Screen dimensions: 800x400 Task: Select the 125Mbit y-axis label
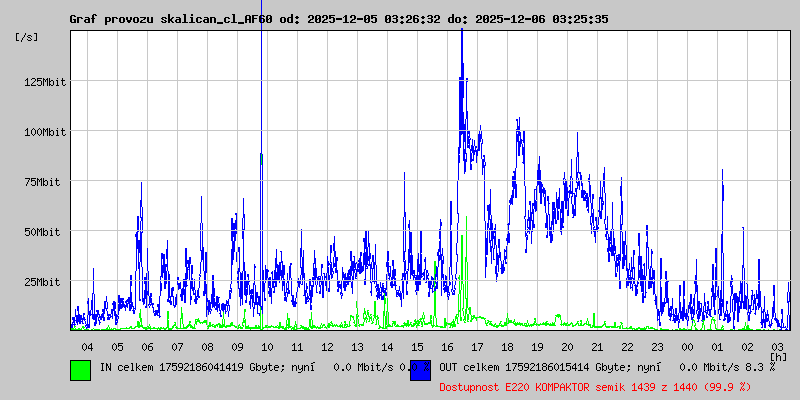[45, 82]
